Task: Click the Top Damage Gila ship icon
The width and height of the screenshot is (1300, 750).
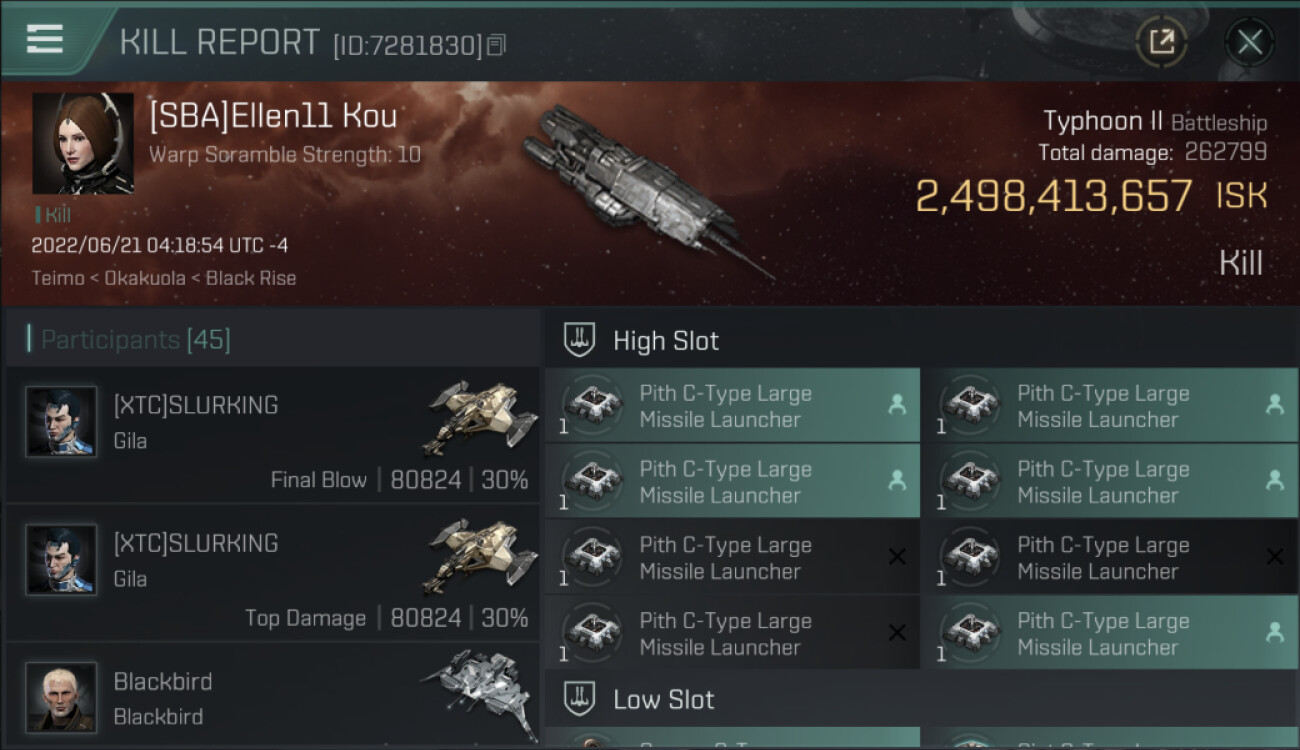Action: [x=476, y=556]
